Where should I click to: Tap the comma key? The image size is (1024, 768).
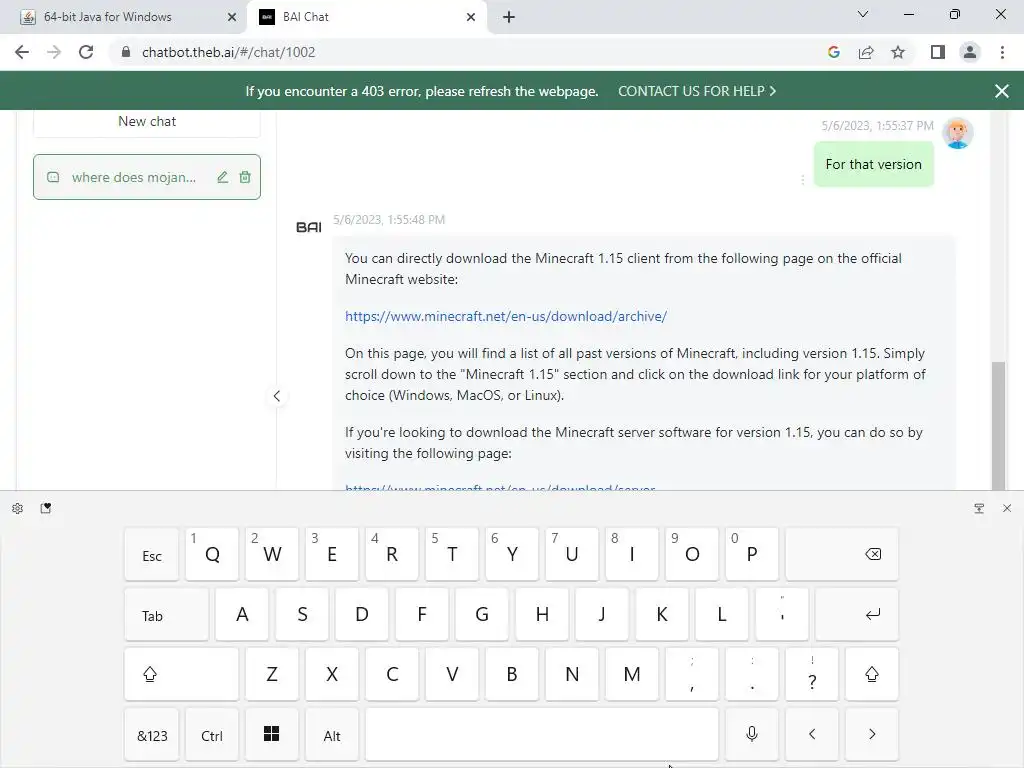(692, 674)
